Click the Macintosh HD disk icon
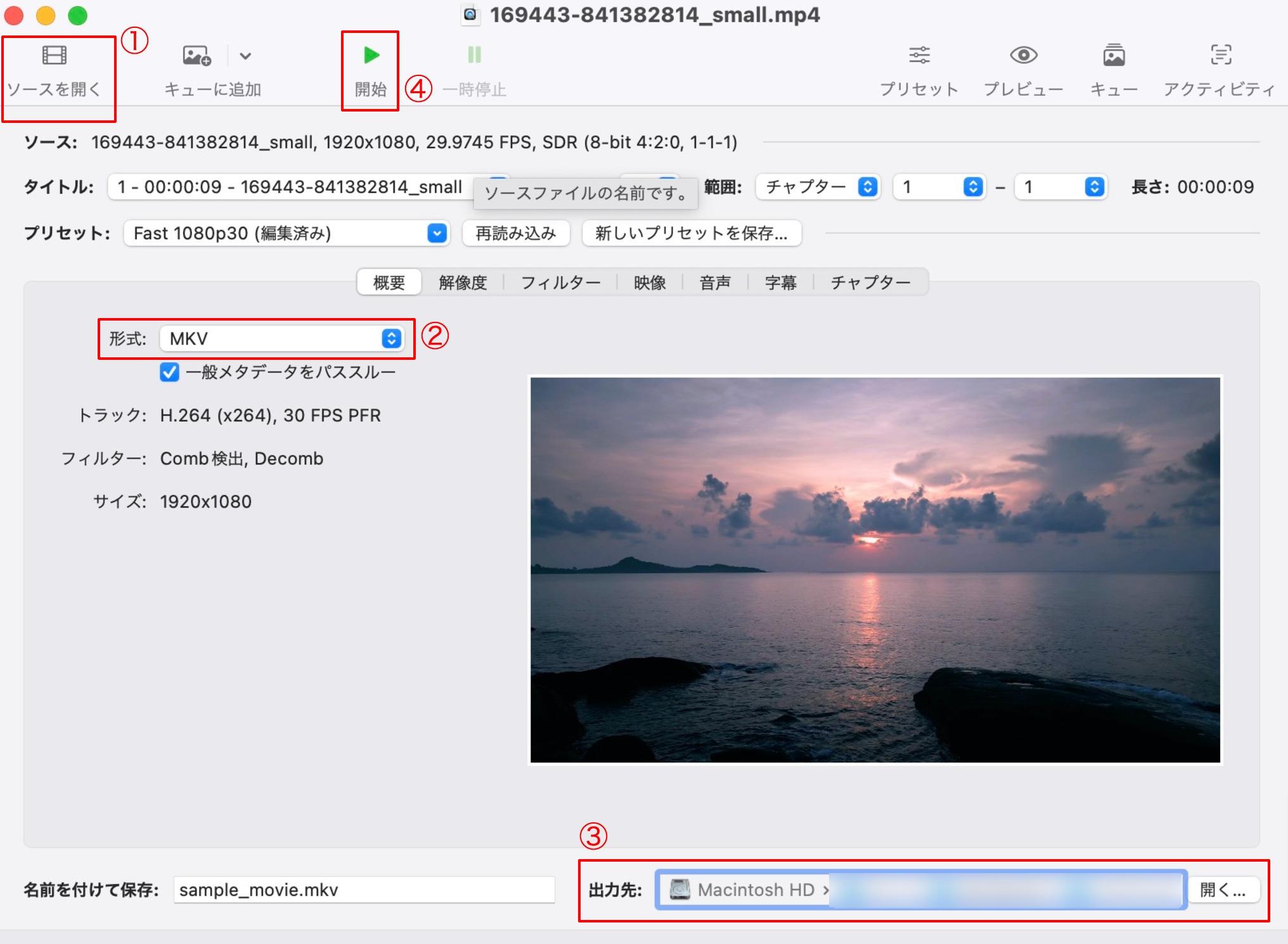 [x=679, y=890]
